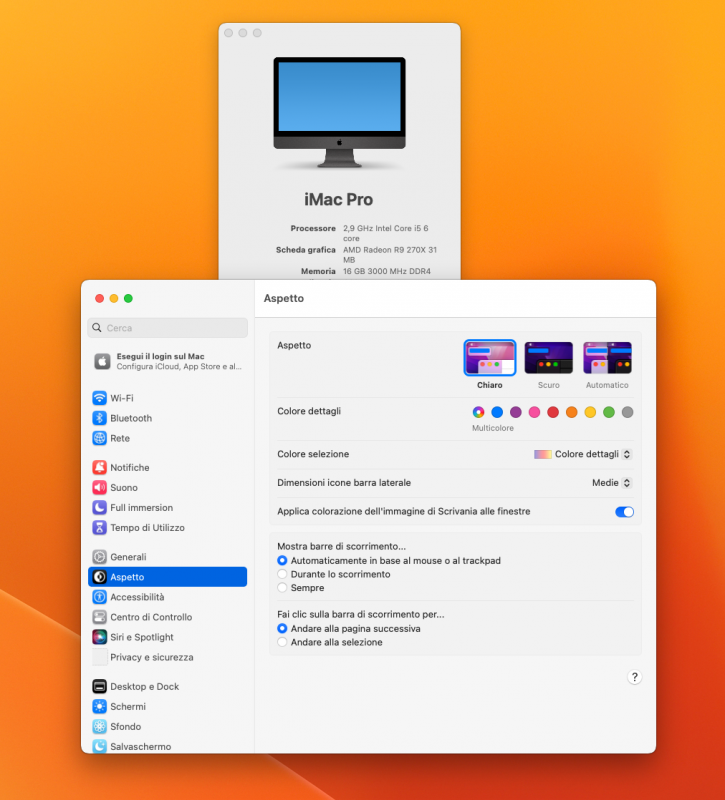Open Generali settings pane
Viewport: 725px width, 800px height.
point(167,557)
